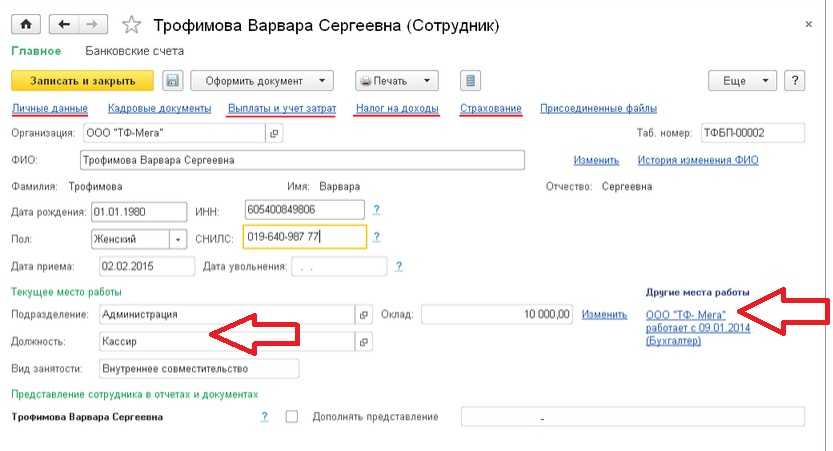Expand the Пол dropdown arrow
Screen dimensions: 833x451
(178, 238)
